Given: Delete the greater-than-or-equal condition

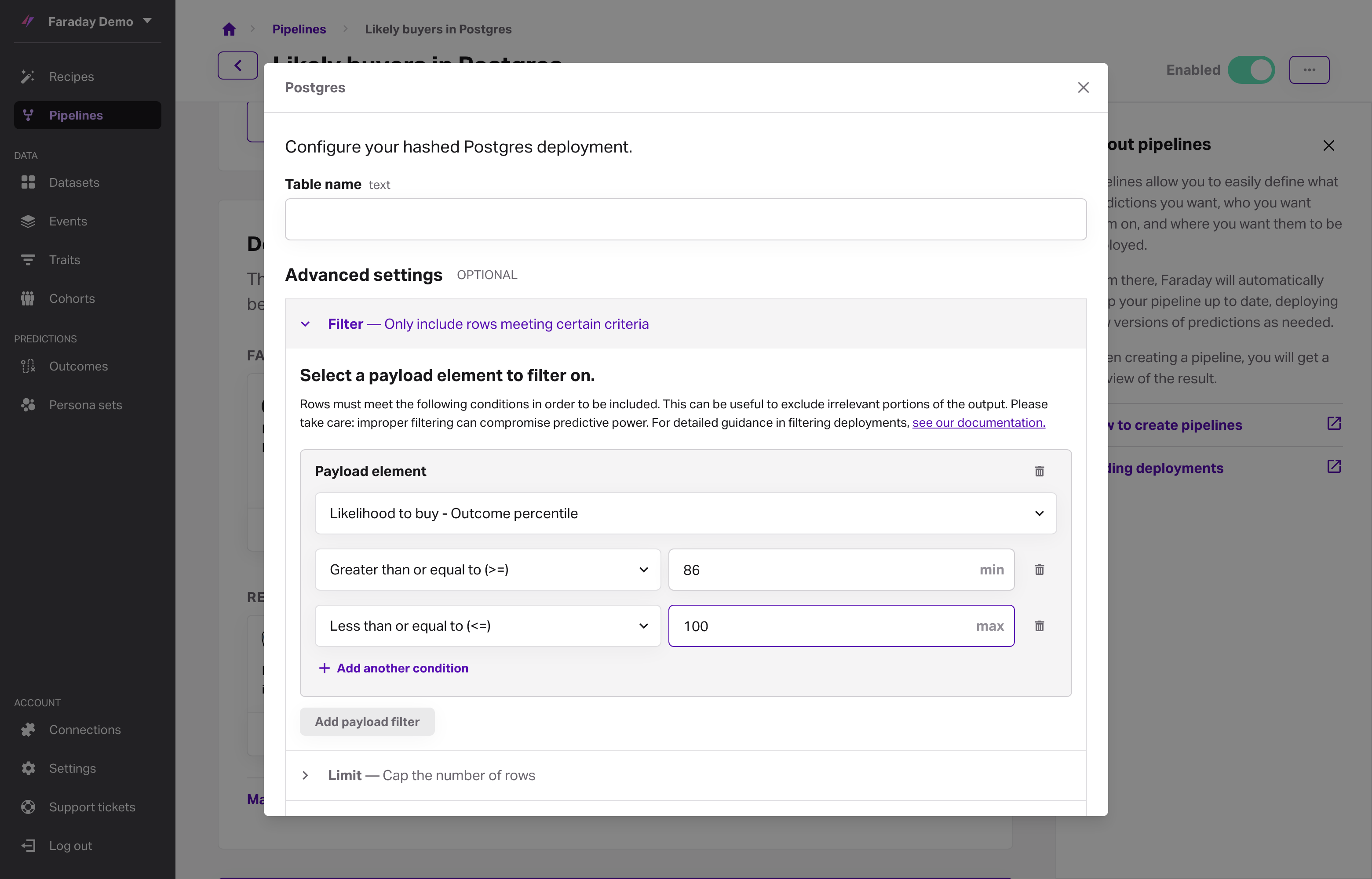Looking at the screenshot, I should 1039,570.
